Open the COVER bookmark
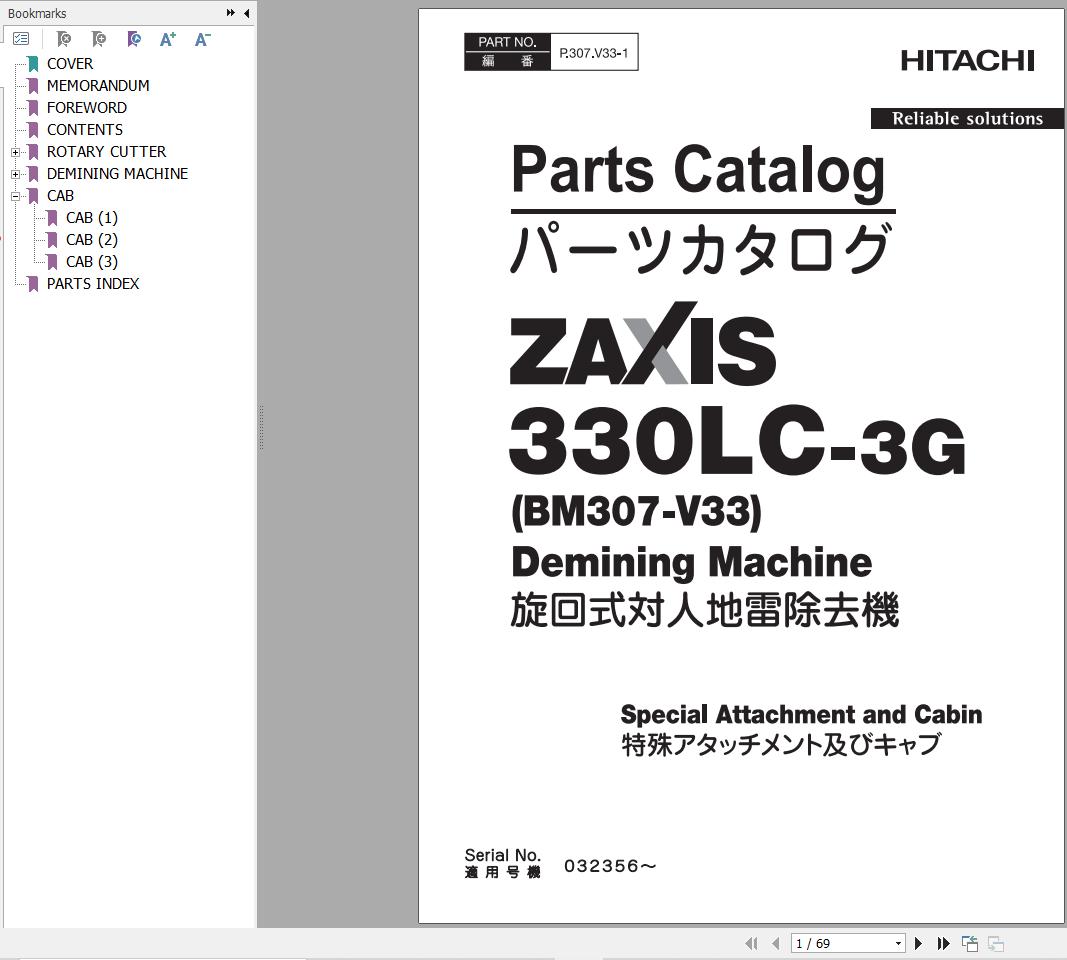The height and width of the screenshot is (960, 1067). (69, 64)
